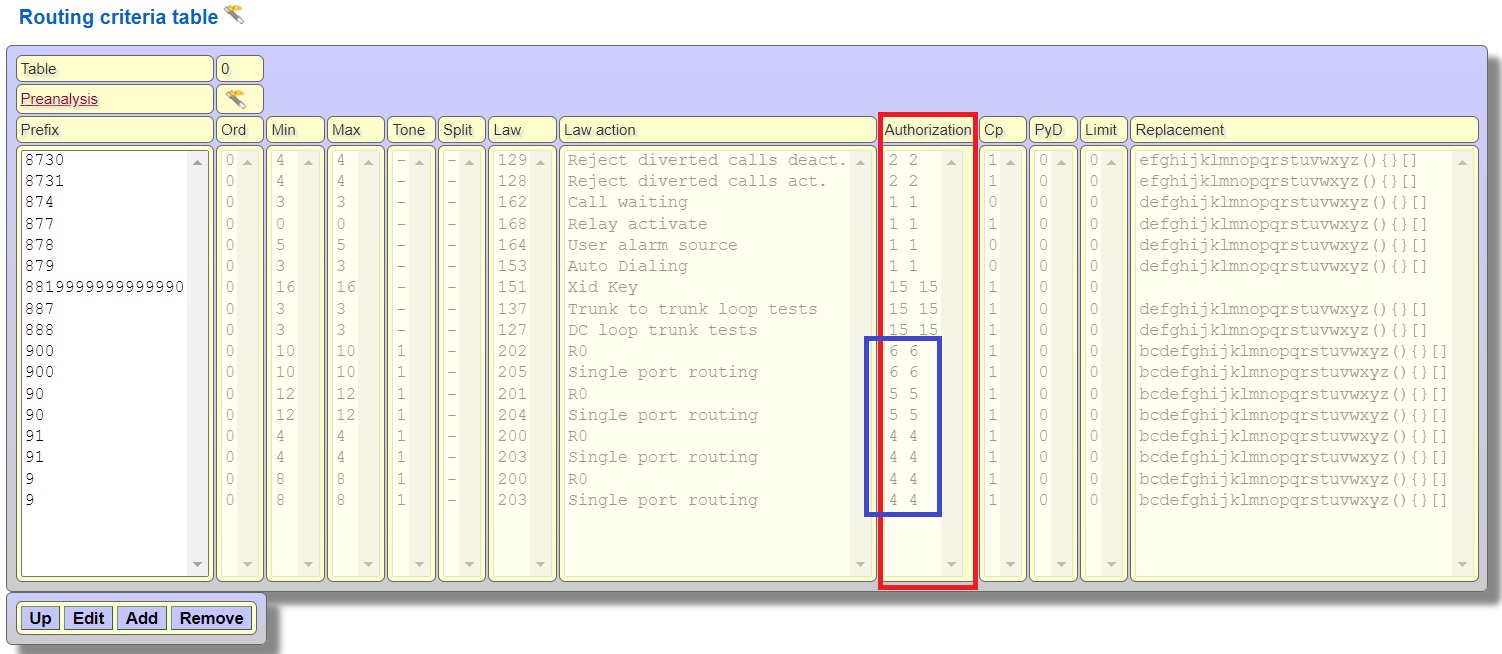Click the Law column scroll-up arrow
This screenshot has height=654, width=1502.
[x=541, y=162]
